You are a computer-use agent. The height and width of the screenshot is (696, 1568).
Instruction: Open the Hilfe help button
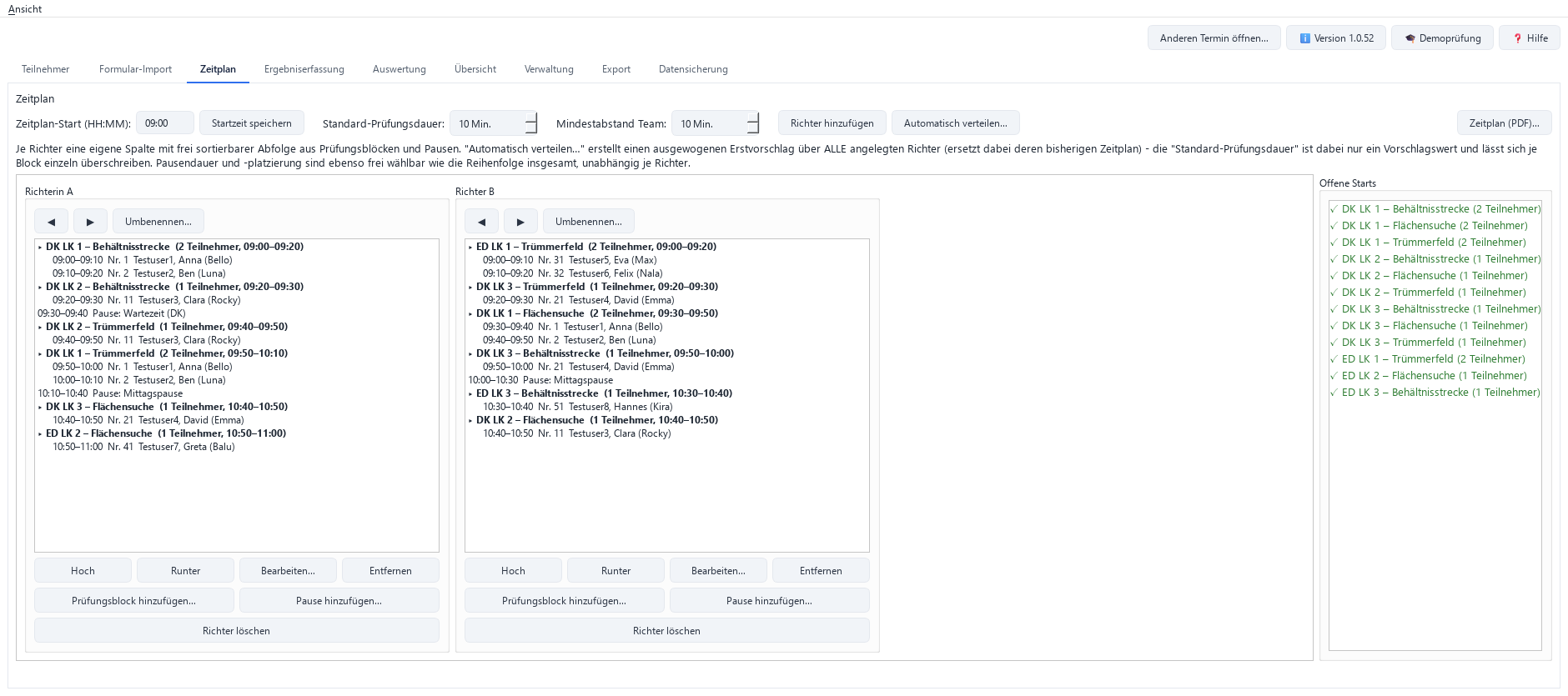(1530, 38)
